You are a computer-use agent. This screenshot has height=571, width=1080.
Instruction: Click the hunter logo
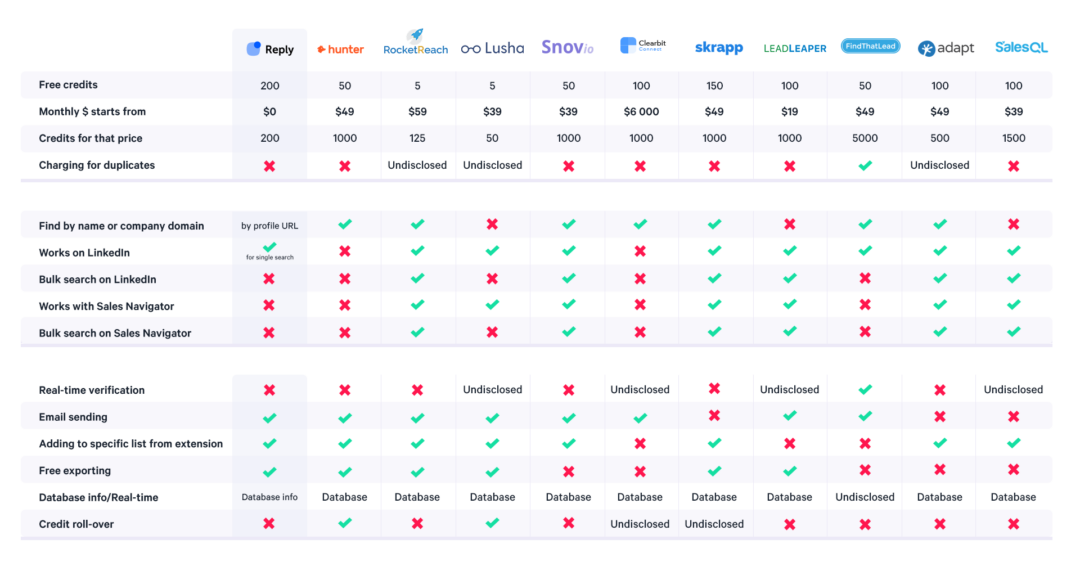pyautogui.click(x=340, y=49)
